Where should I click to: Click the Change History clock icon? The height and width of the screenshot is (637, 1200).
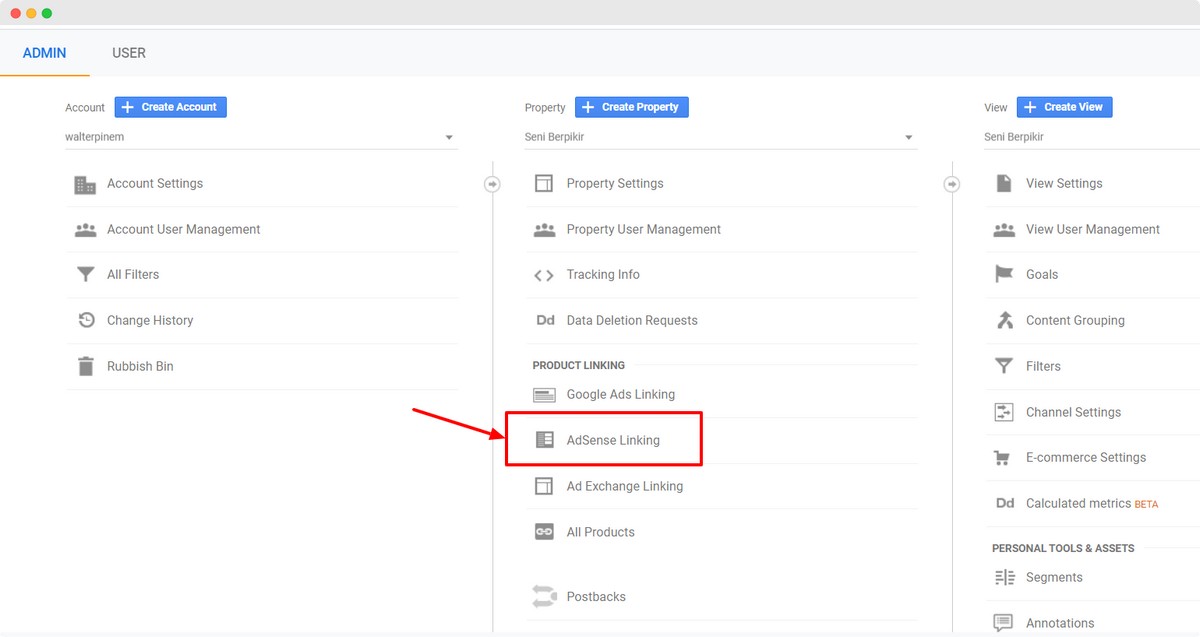(x=85, y=321)
